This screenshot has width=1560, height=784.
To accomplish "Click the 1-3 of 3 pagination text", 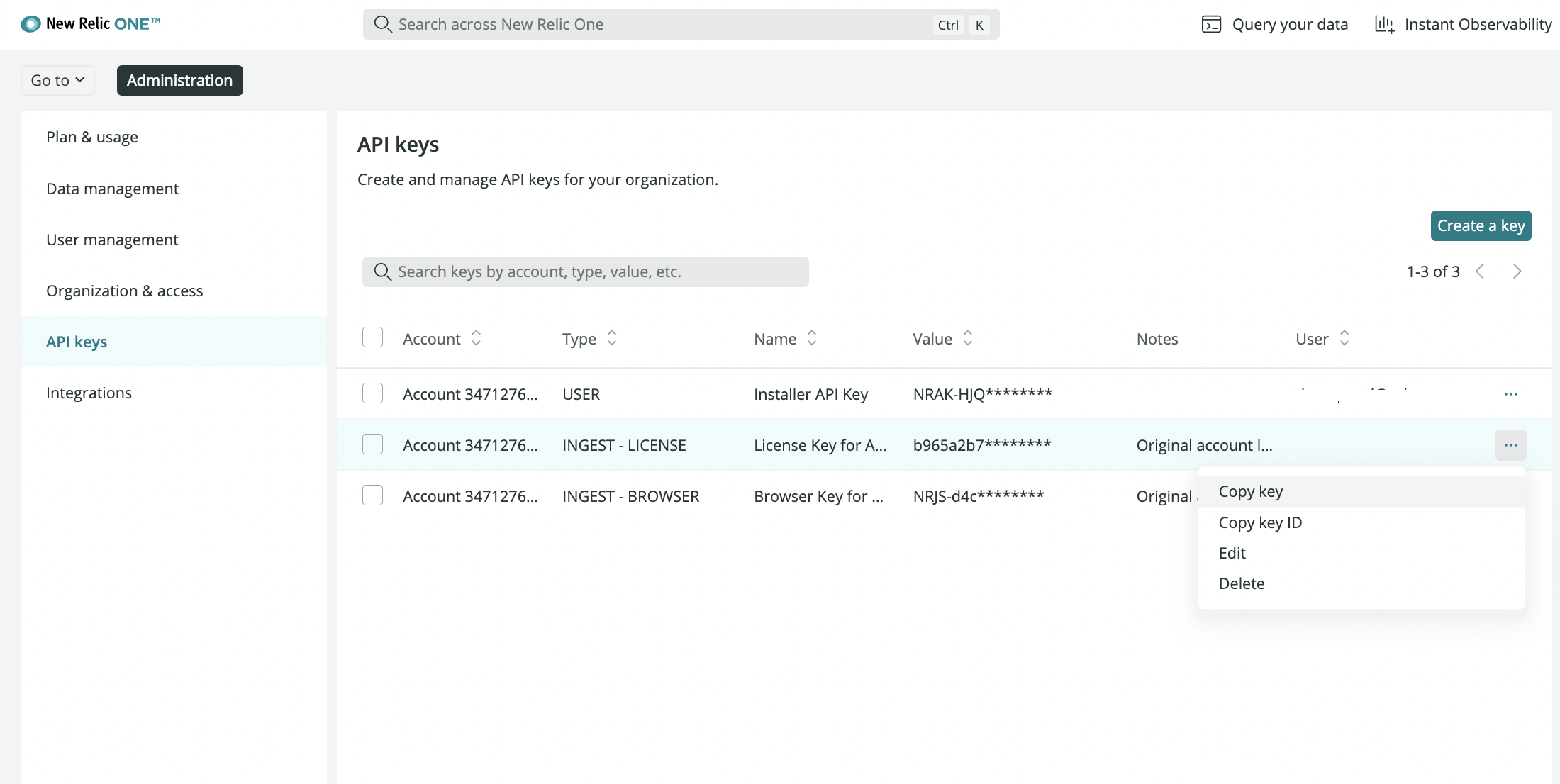I will tap(1433, 271).
